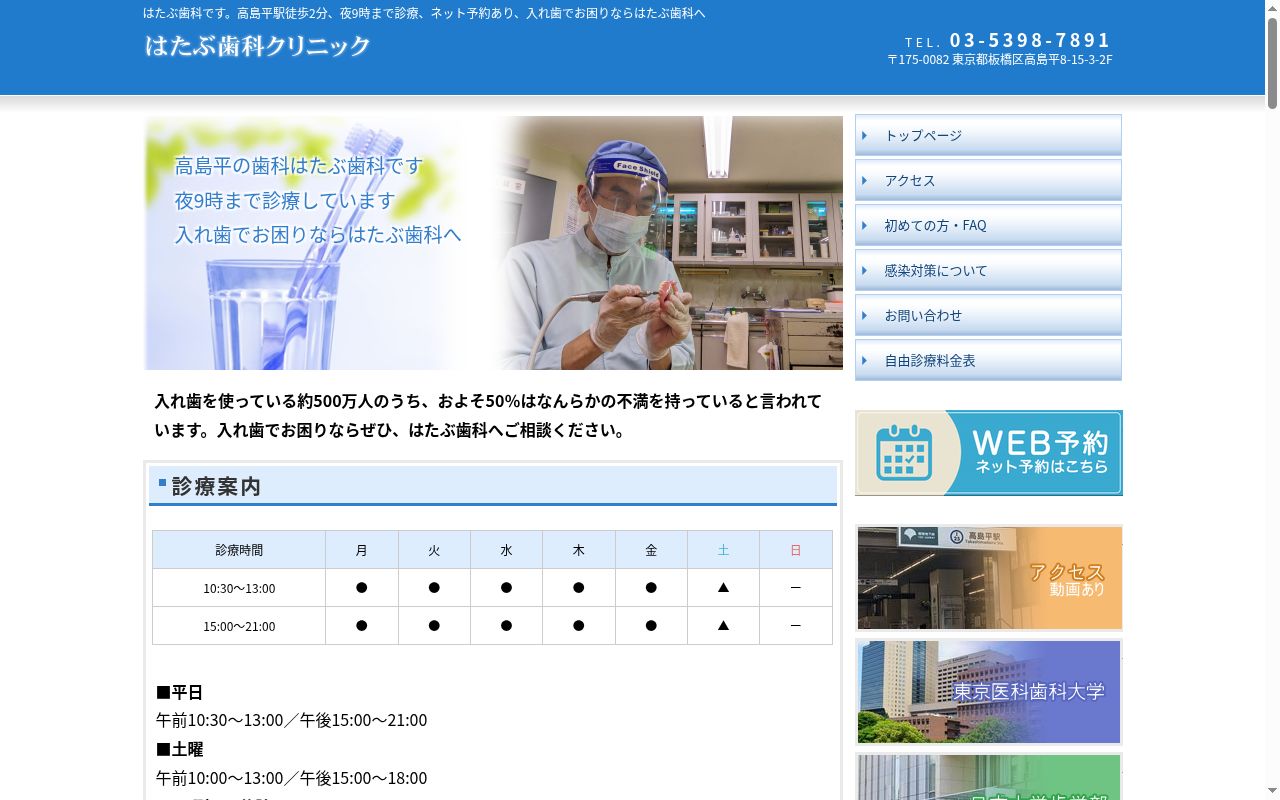Click the 診療案内 section heading

[493, 486]
